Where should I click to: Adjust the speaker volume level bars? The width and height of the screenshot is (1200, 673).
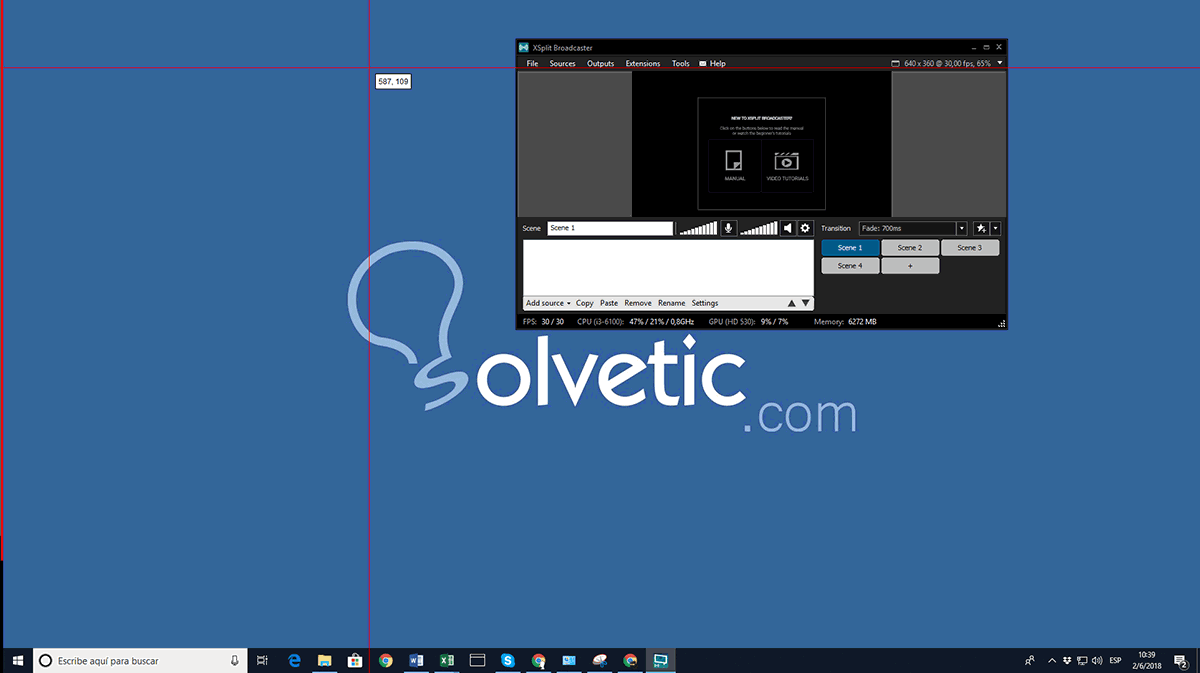click(759, 228)
